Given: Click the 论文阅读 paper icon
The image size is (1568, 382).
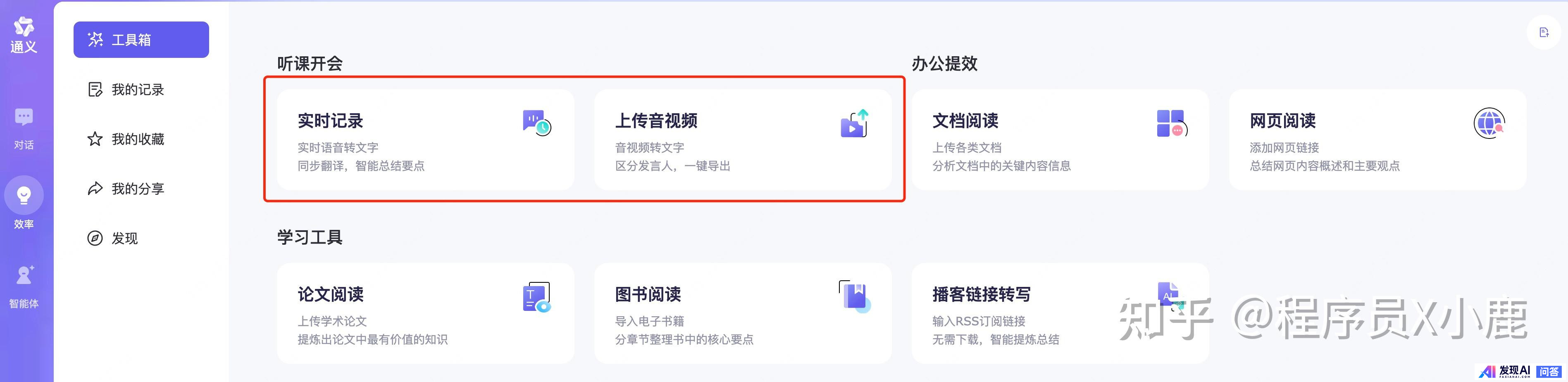Looking at the screenshot, I should coord(536,297).
